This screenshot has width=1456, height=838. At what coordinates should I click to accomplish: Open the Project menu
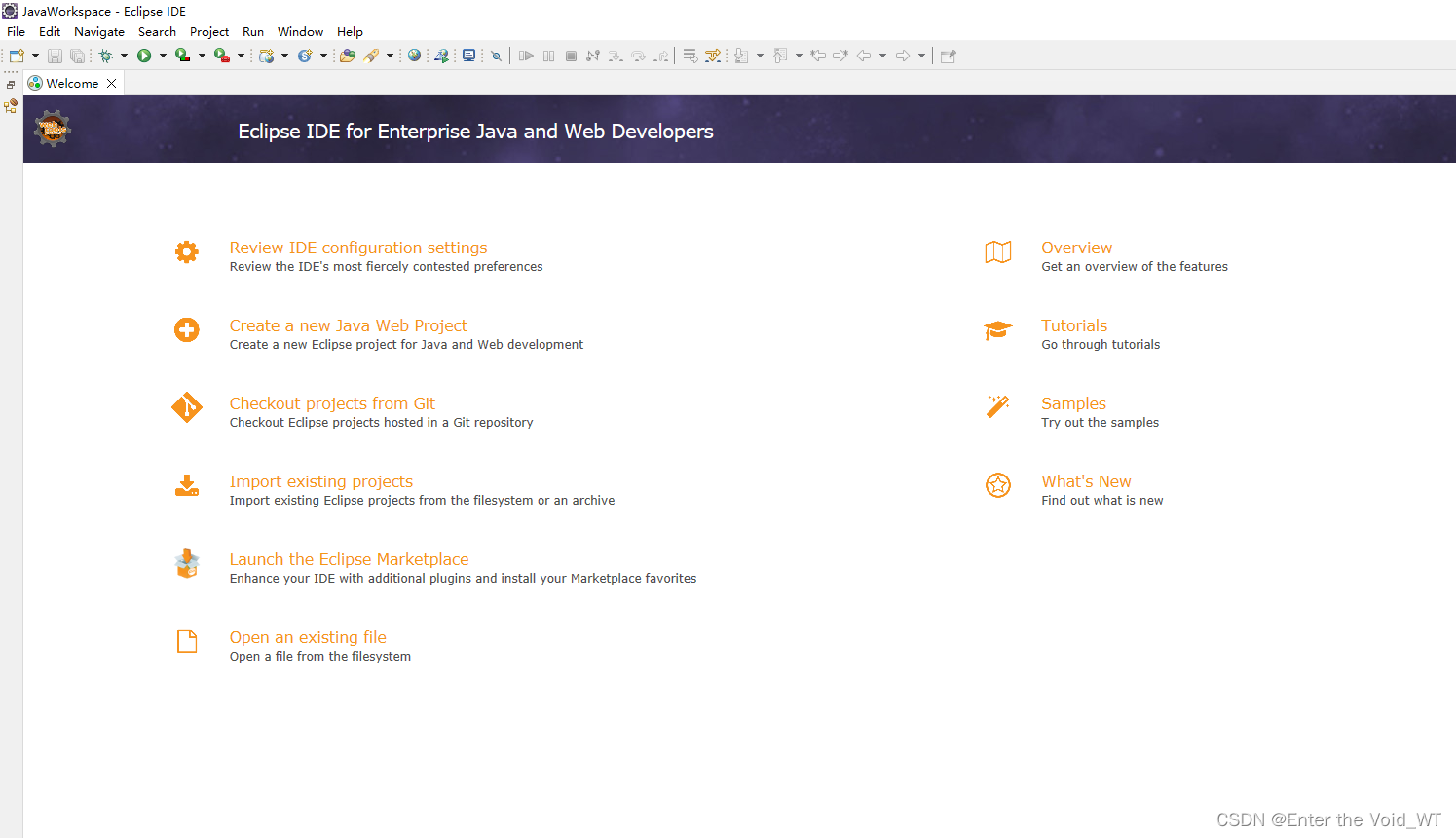point(209,31)
